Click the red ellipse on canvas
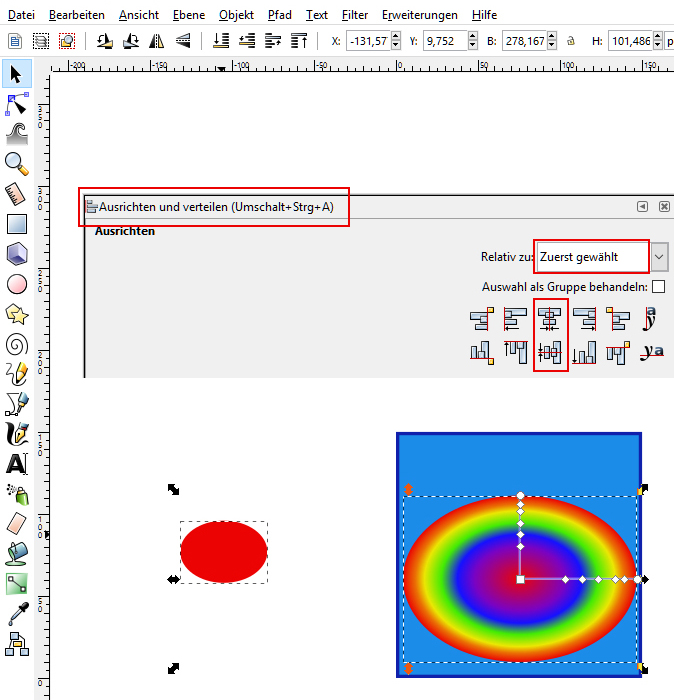Image resolution: width=674 pixels, height=700 pixels. pyautogui.click(x=224, y=551)
